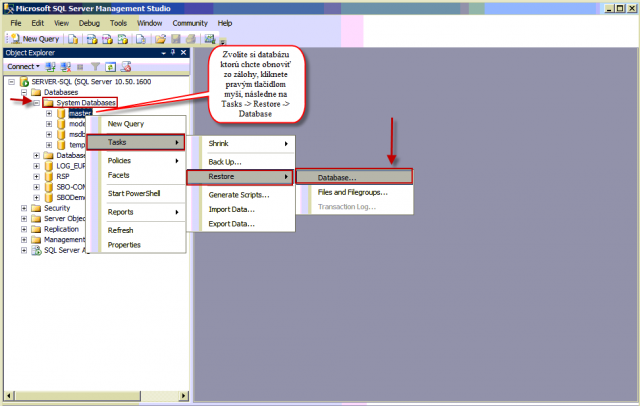640x406 pixels.
Task: Click the Activity Monitor toolbar icon
Action: click(x=210, y=39)
